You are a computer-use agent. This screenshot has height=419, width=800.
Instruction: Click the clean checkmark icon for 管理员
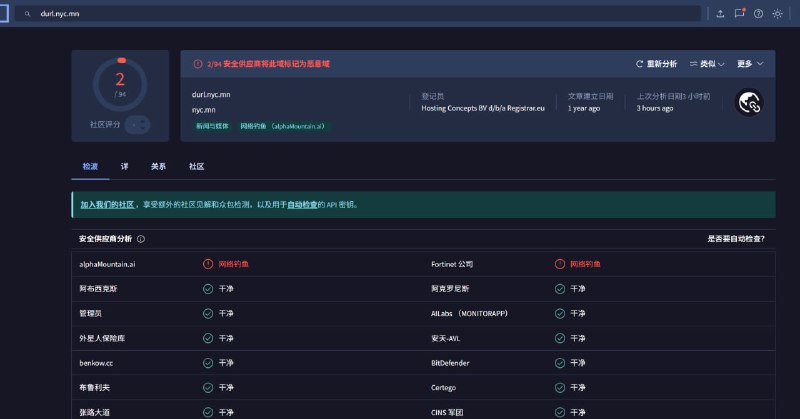pos(208,313)
